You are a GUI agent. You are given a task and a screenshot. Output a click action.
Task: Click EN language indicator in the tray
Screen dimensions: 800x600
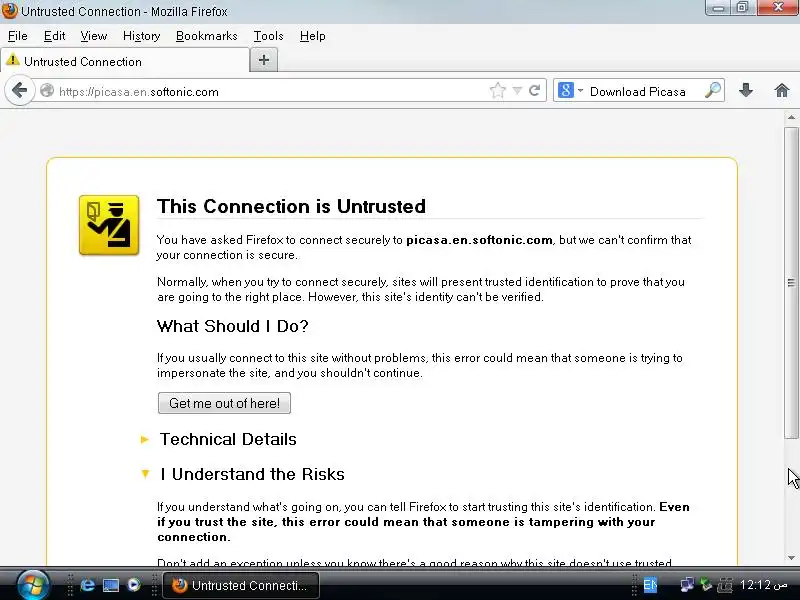click(x=650, y=585)
